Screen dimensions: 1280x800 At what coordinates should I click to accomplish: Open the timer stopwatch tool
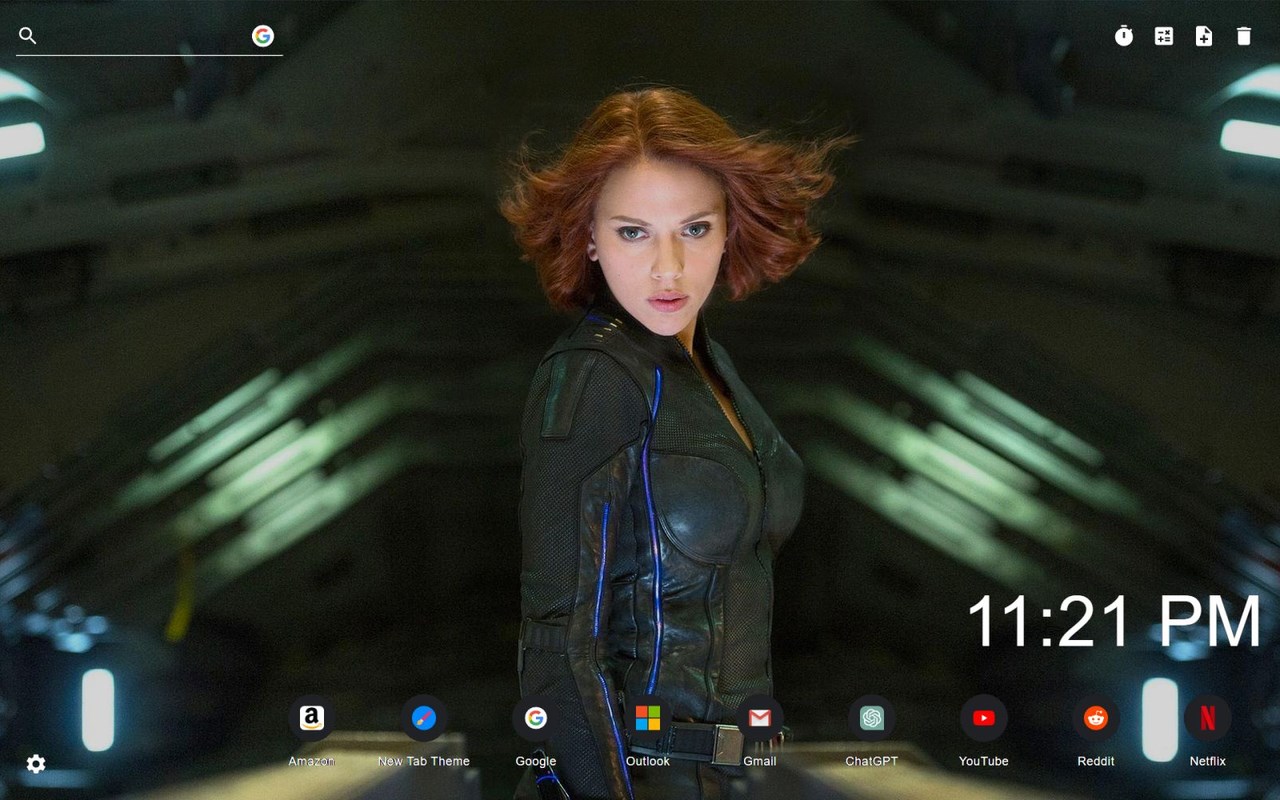(x=1124, y=36)
